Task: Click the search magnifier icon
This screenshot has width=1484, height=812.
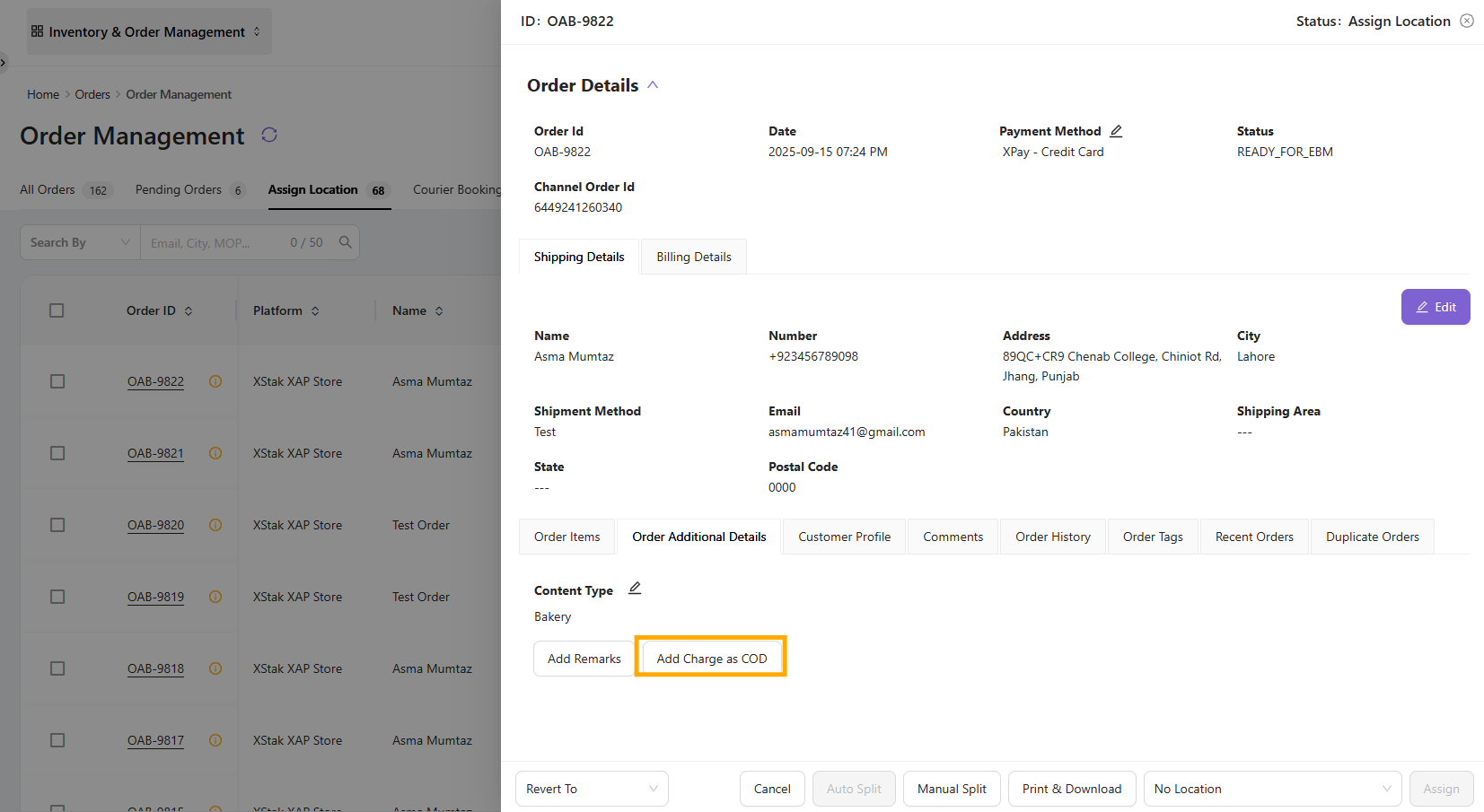Action: (345, 242)
